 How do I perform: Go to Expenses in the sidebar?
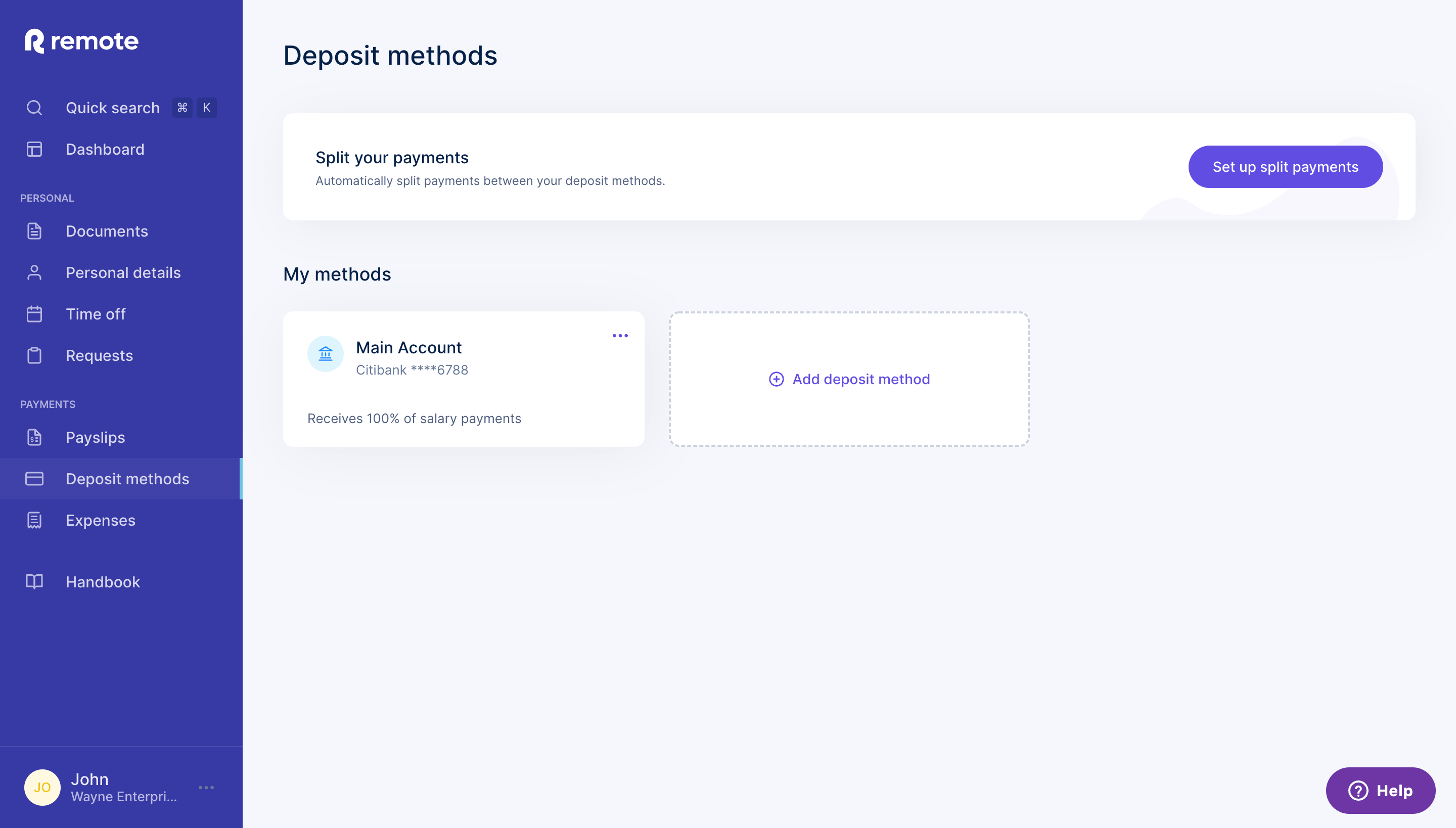coord(101,520)
